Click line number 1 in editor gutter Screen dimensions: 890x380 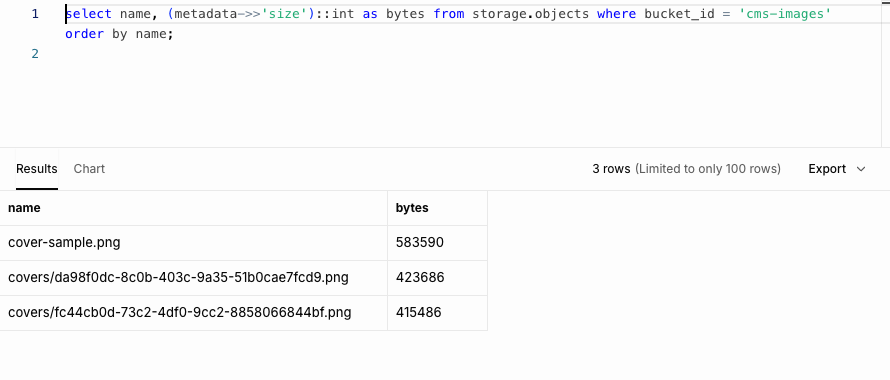pos(35,14)
